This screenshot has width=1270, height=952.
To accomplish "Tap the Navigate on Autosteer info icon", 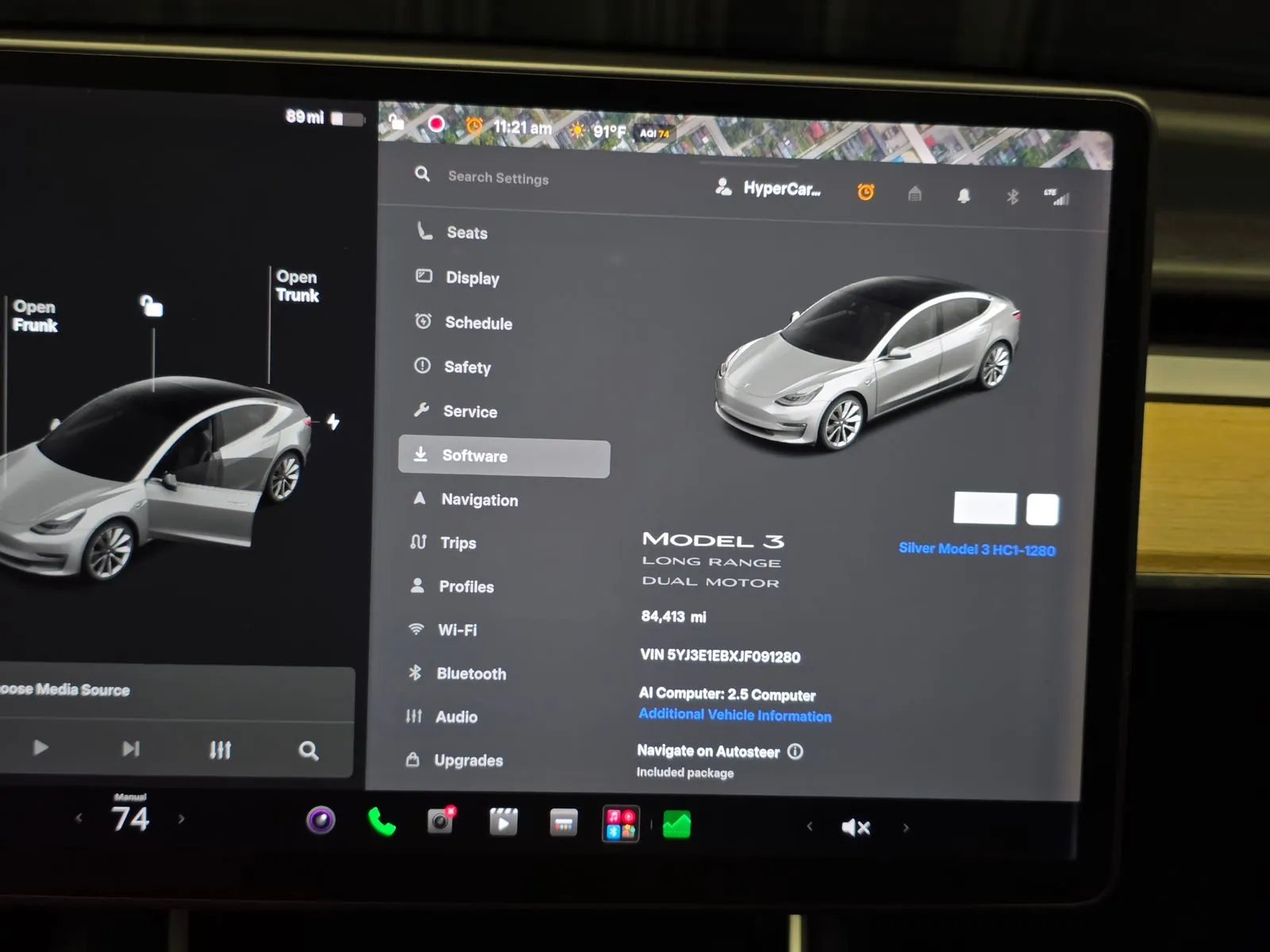I will [x=795, y=751].
